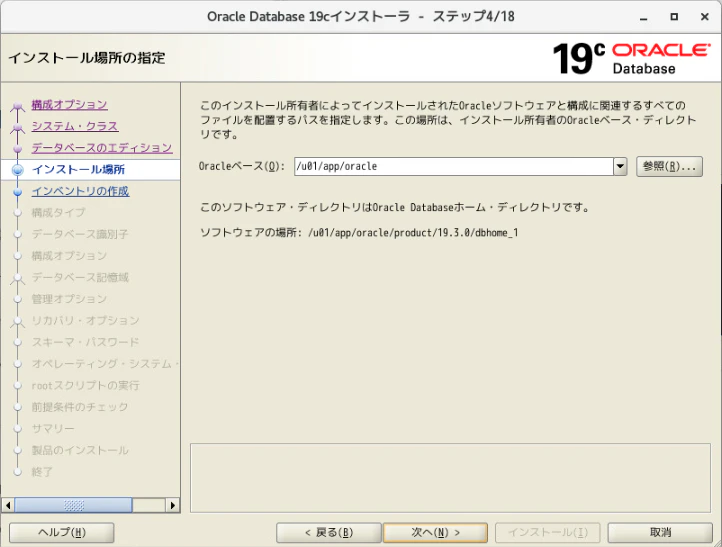The width and height of the screenshot is (722, 547).
Task: Go back with 戻る(B) button
Action: tap(329, 533)
